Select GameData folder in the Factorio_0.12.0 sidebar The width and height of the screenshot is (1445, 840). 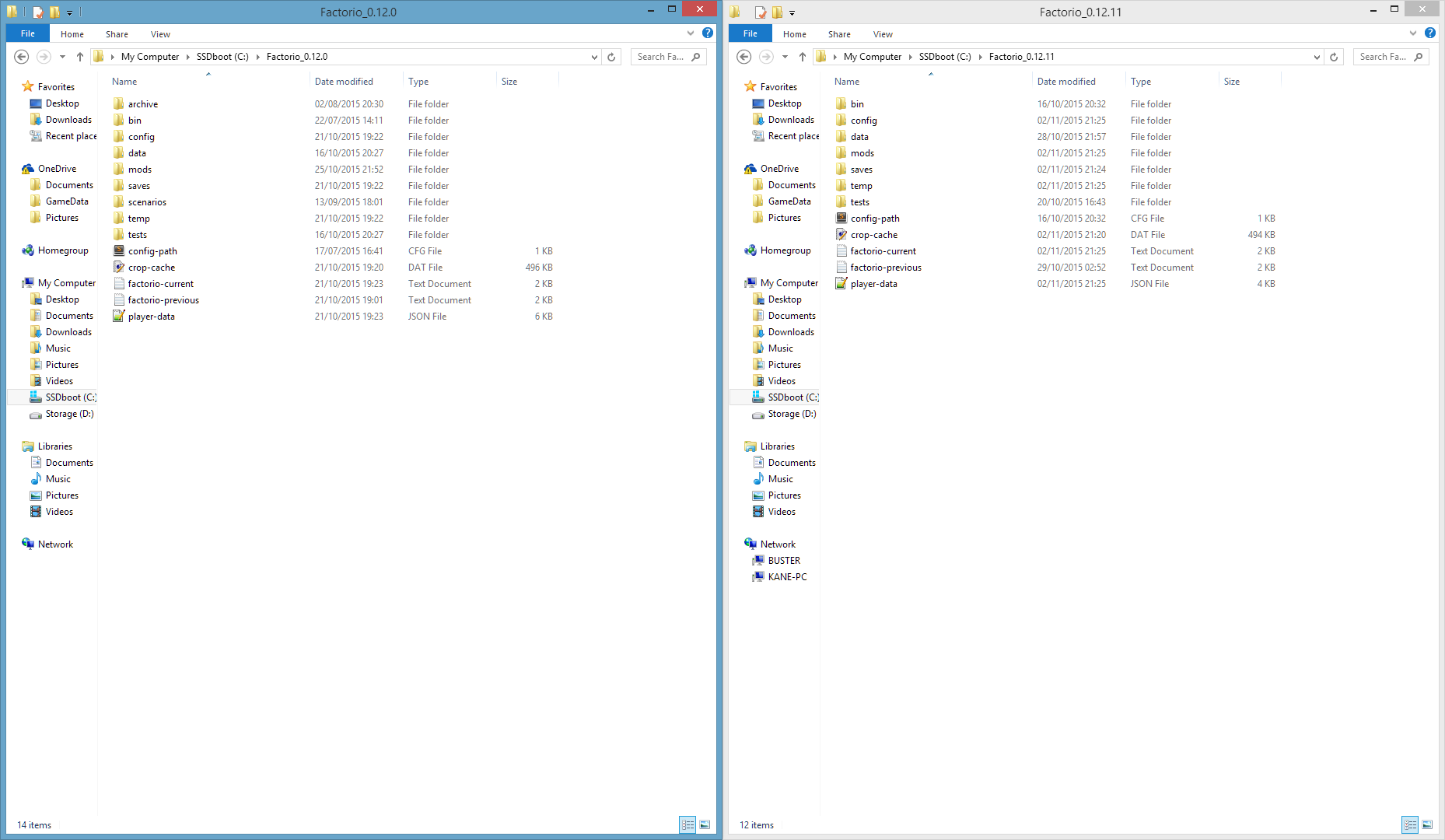pos(67,201)
